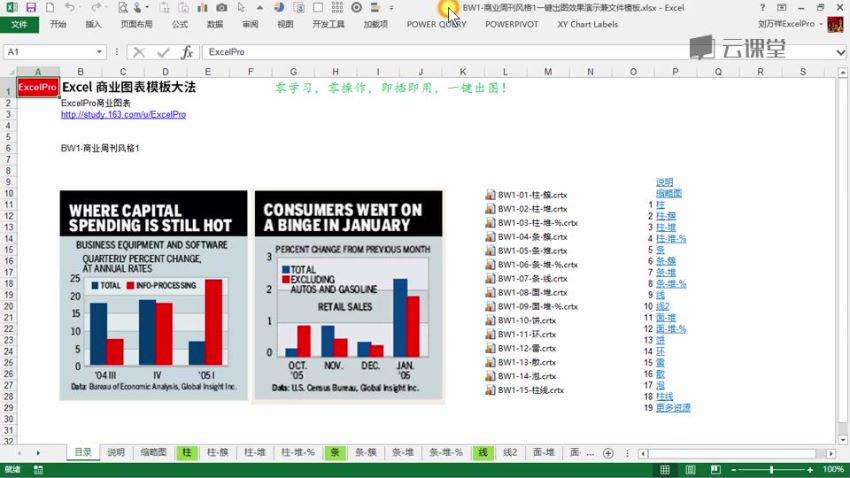This screenshot has width=850, height=478.
Task: Click the grid dots icon in toolbar
Action: coord(337,8)
